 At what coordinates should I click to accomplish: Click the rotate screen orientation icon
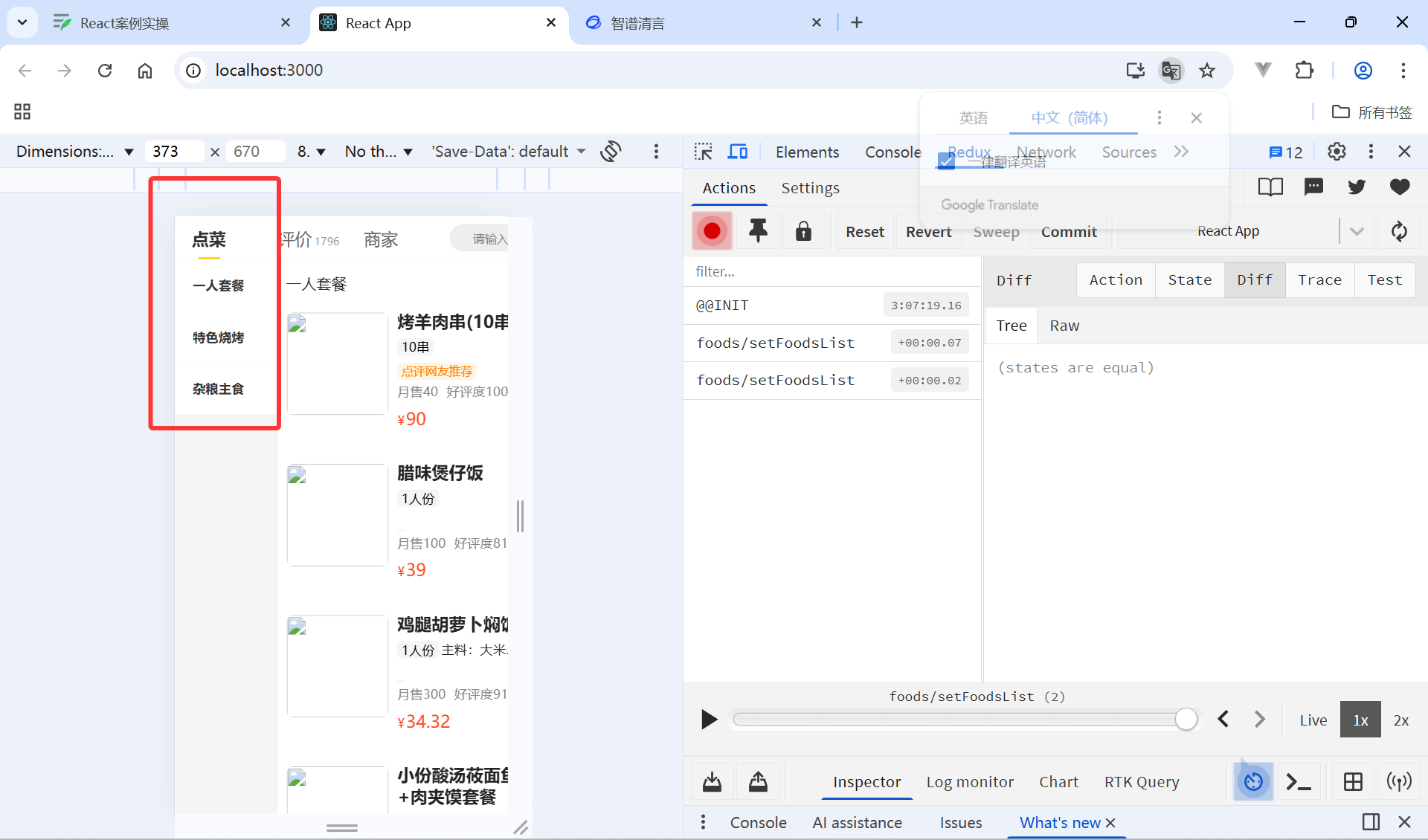click(x=611, y=152)
